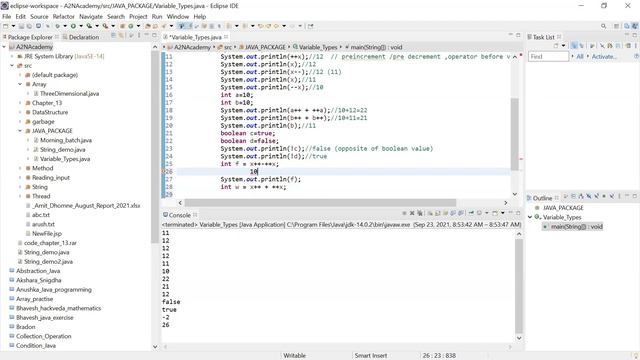Switch to the Java perspective icon
Screen dimensions: 640x360
635,26
